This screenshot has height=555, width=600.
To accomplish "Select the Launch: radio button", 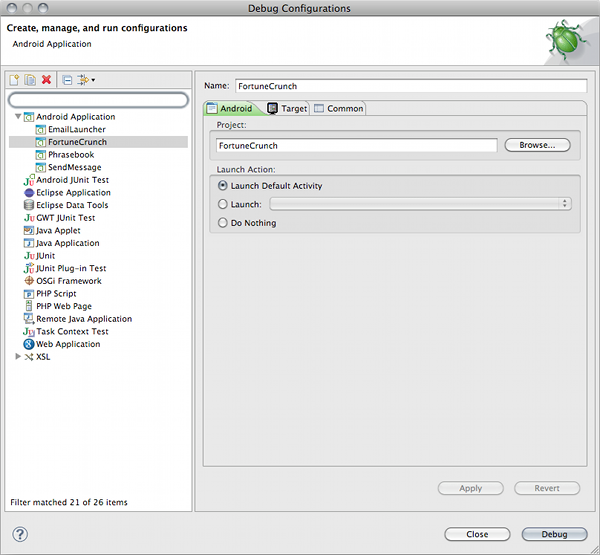I will (x=222, y=204).
